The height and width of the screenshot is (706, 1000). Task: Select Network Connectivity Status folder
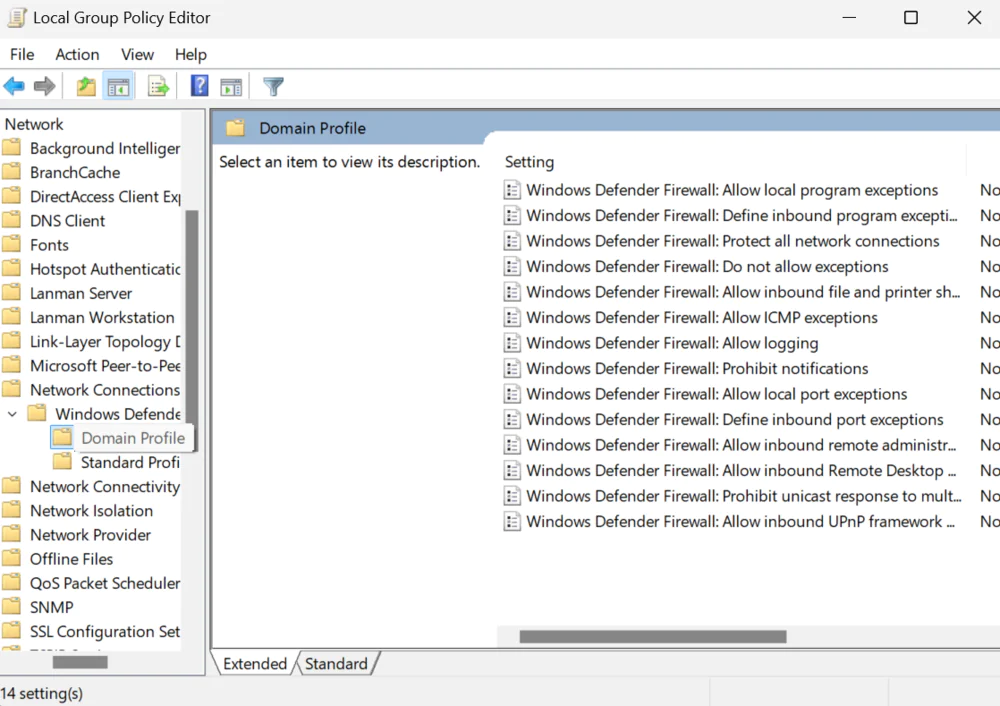[105, 487]
